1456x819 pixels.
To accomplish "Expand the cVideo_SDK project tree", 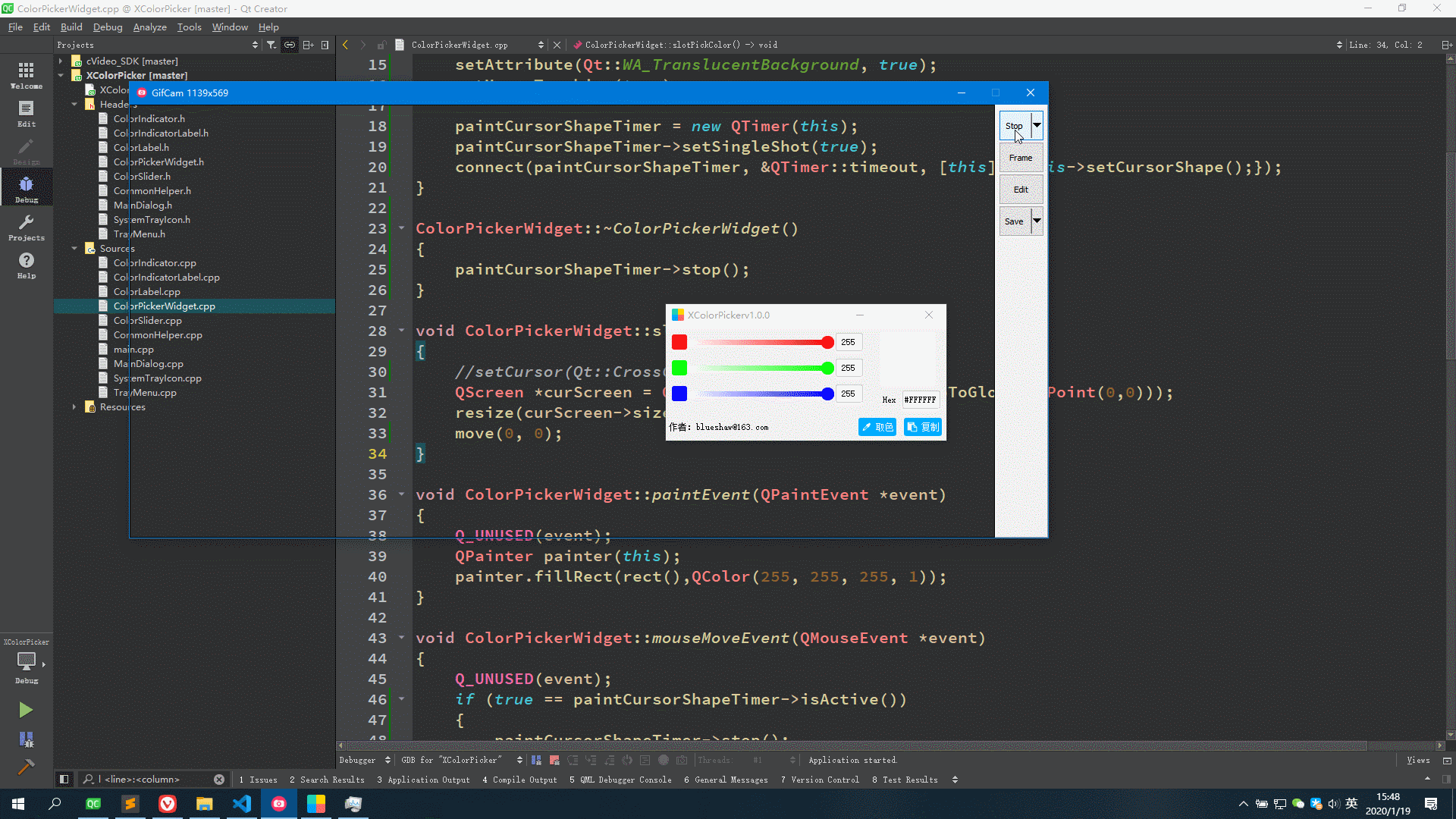I will (61, 61).
